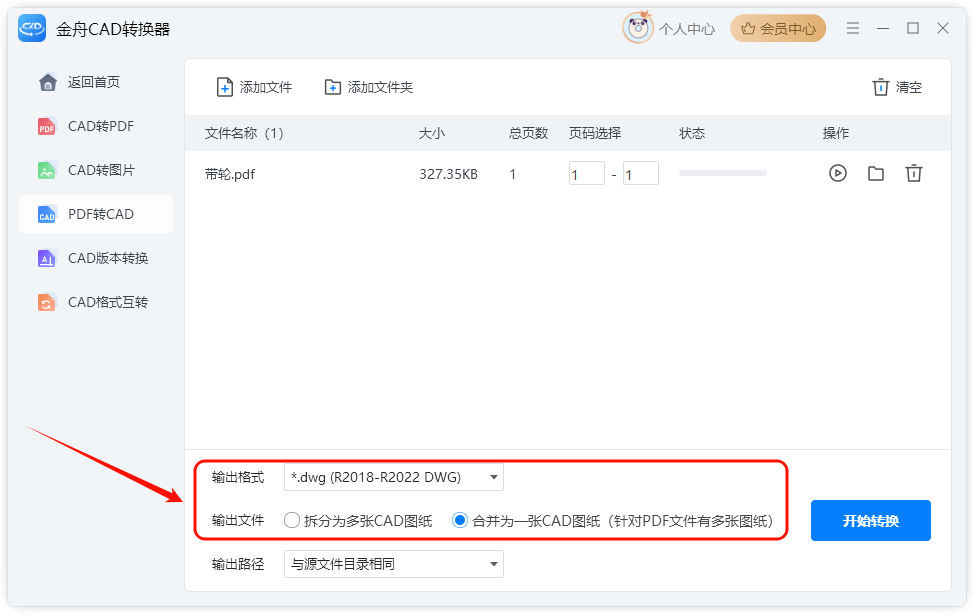The width and height of the screenshot is (974, 614).
Task: Click the end page number field
Action: [x=640, y=173]
